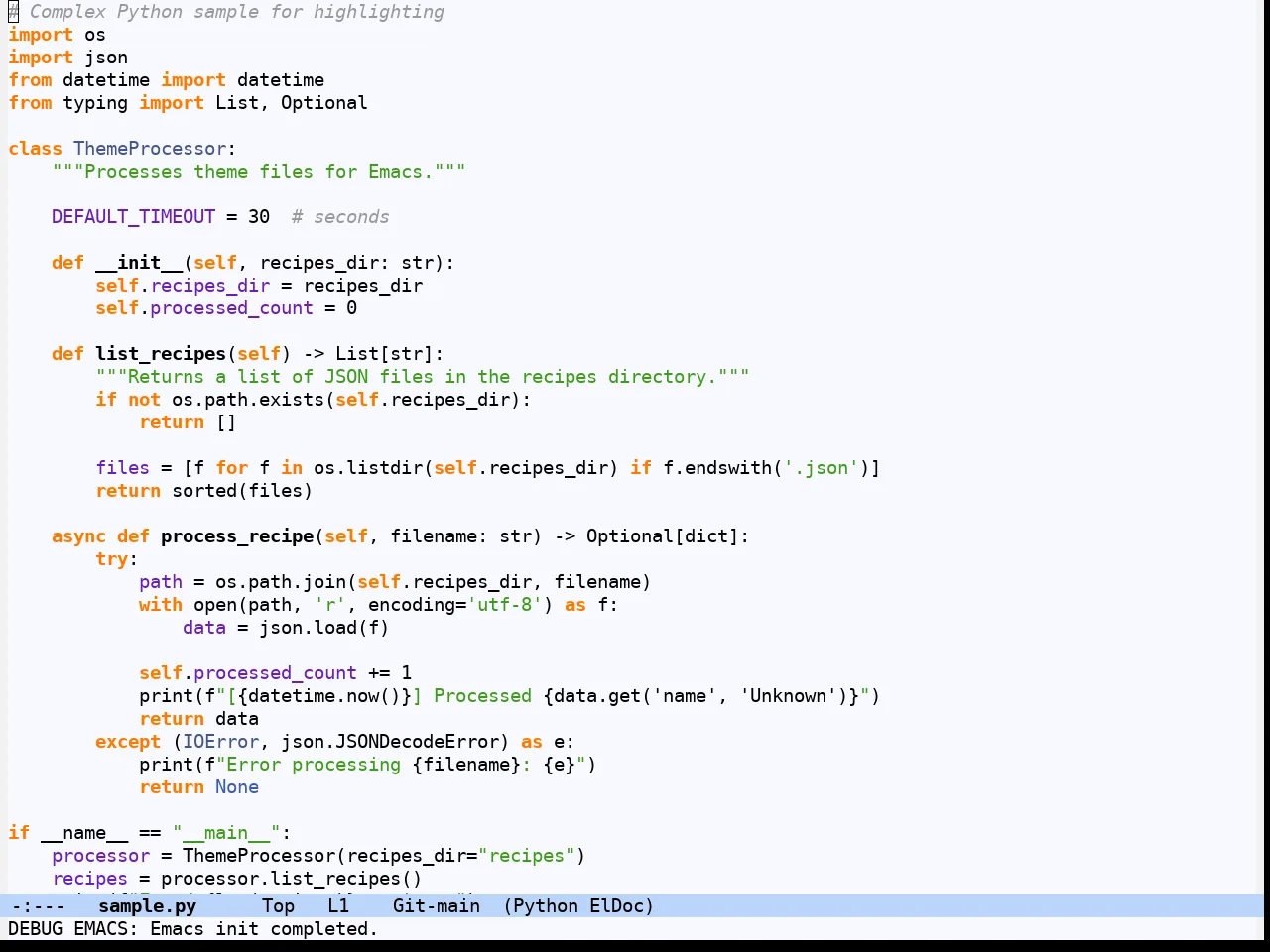The height and width of the screenshot is (952, 1270).
Task: Click the 'return []' statement
Action: (x=188, y=422)
